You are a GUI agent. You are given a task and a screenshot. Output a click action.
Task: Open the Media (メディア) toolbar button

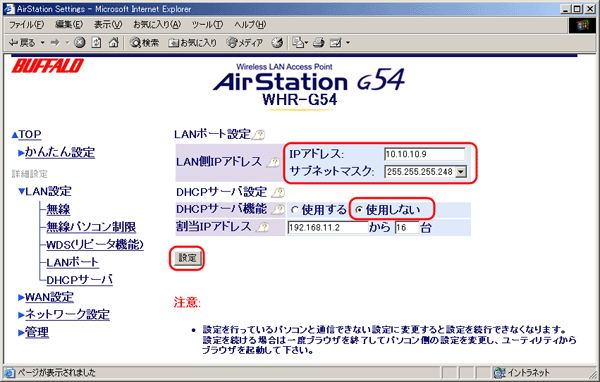(245, 42)
